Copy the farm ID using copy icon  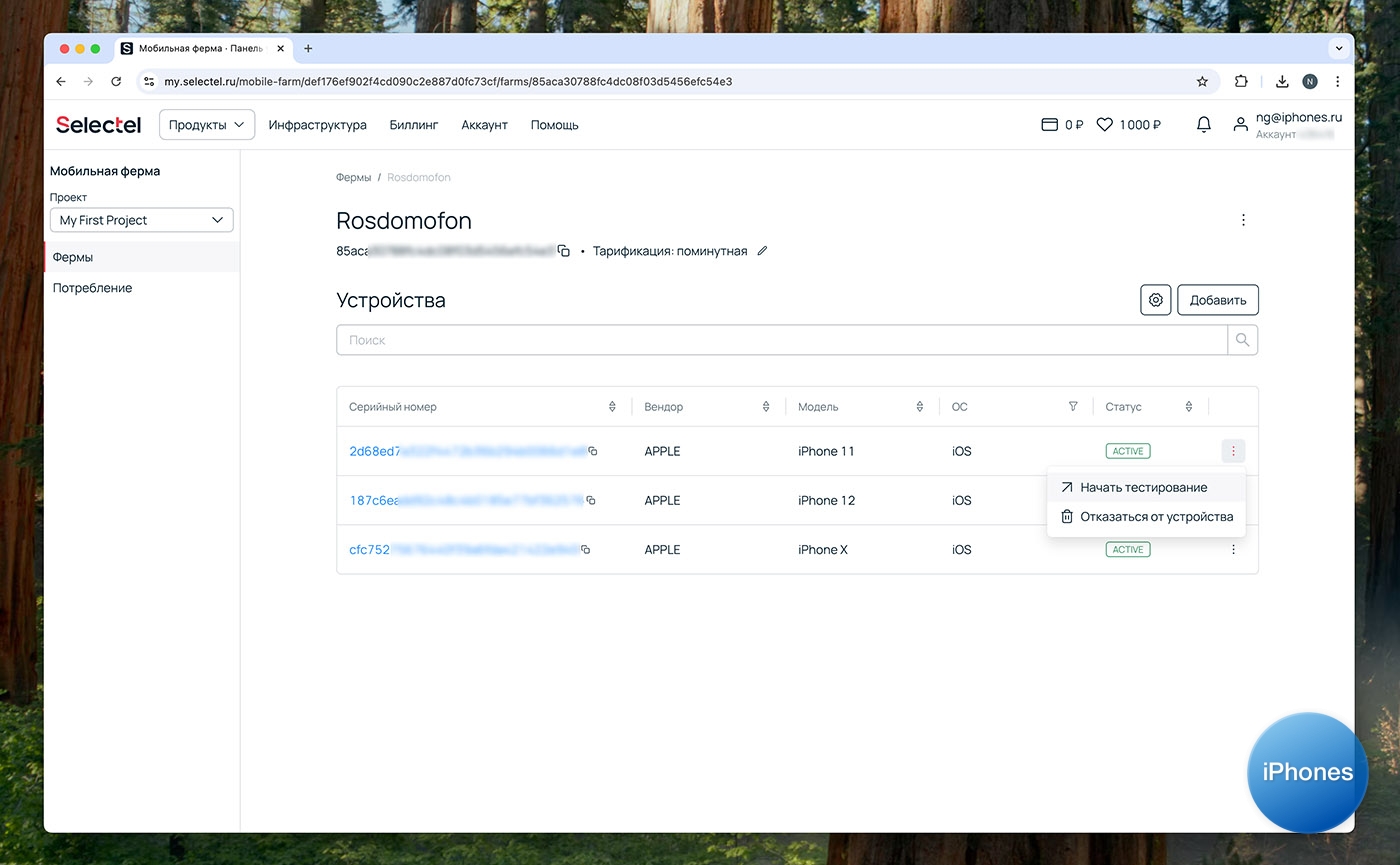[x=564, y=251]
